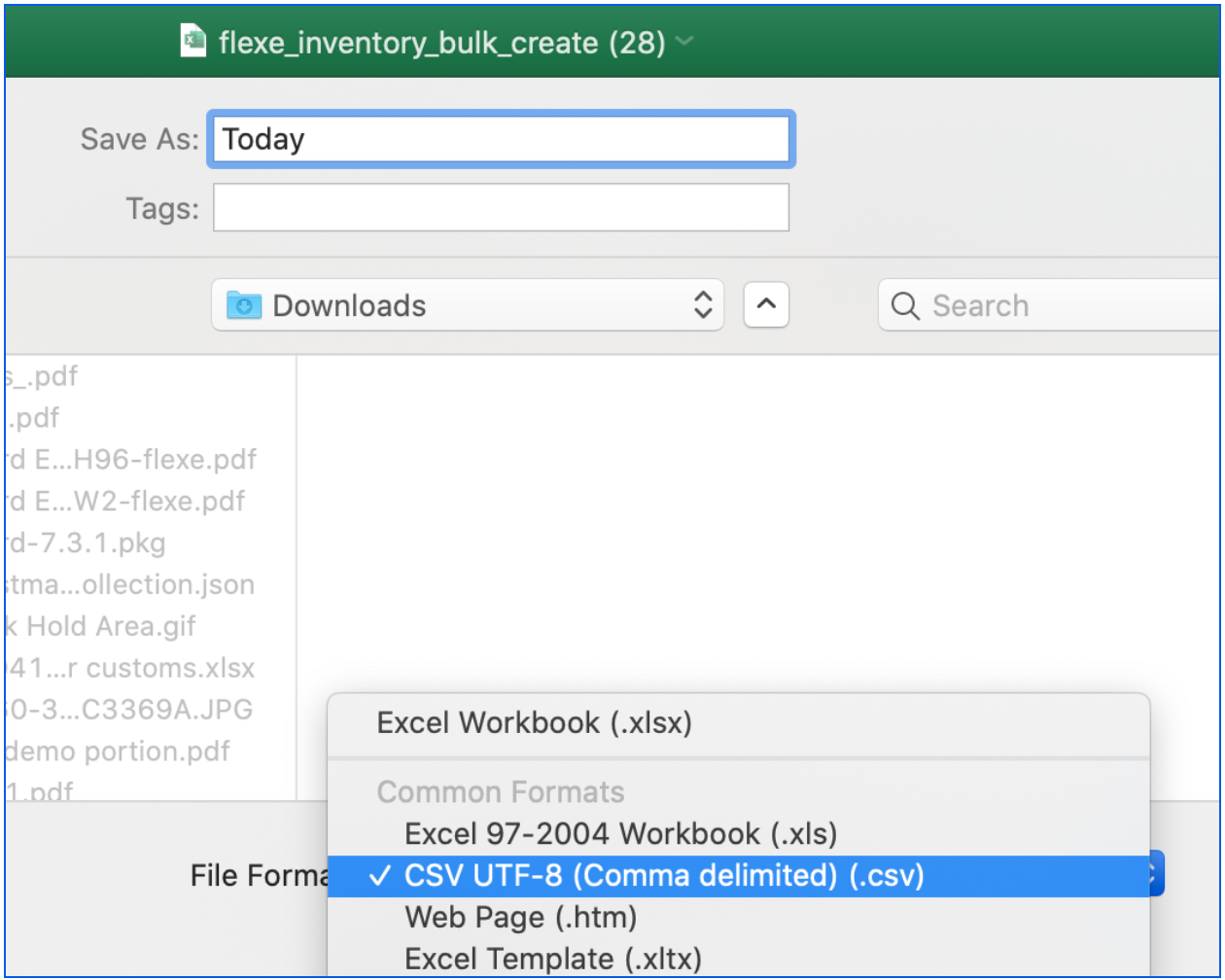Choose Excel Workbook (.xlsx) format

click(534, 722)
